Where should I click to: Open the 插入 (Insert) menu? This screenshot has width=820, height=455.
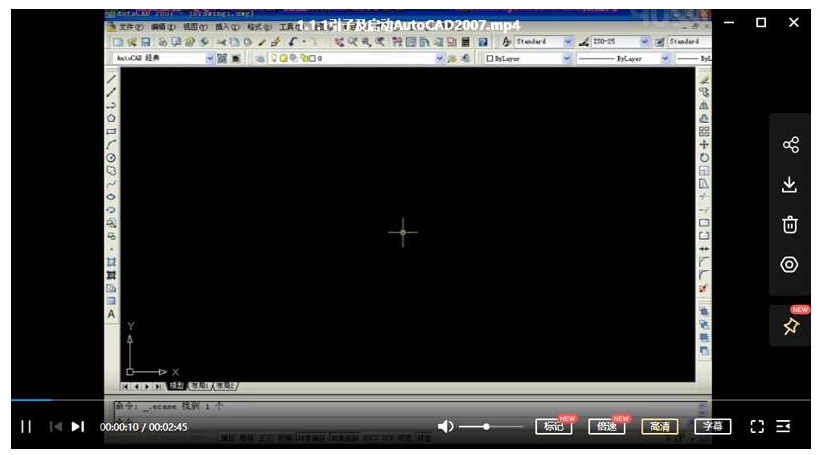[x=227, y=27]
